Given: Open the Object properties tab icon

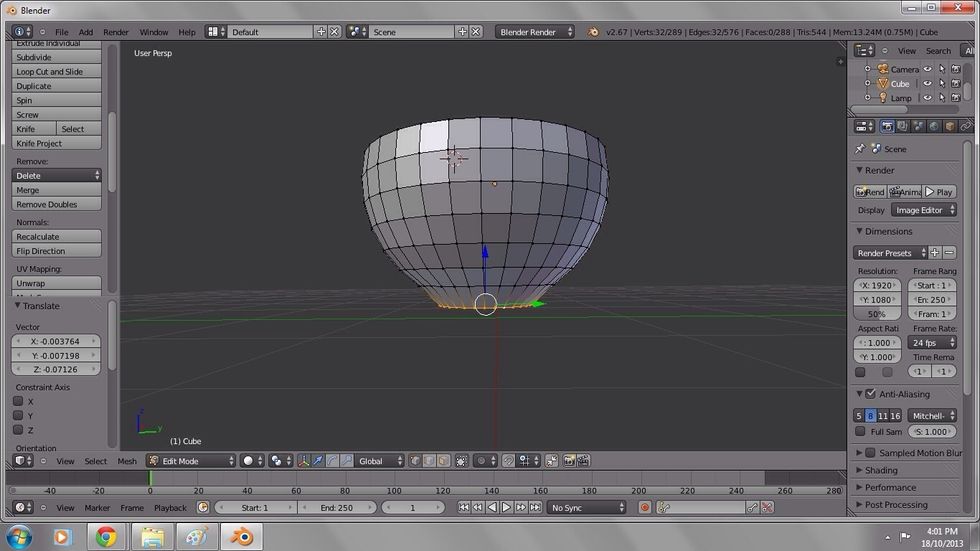Looking at the screenshot, I should 949,126.
